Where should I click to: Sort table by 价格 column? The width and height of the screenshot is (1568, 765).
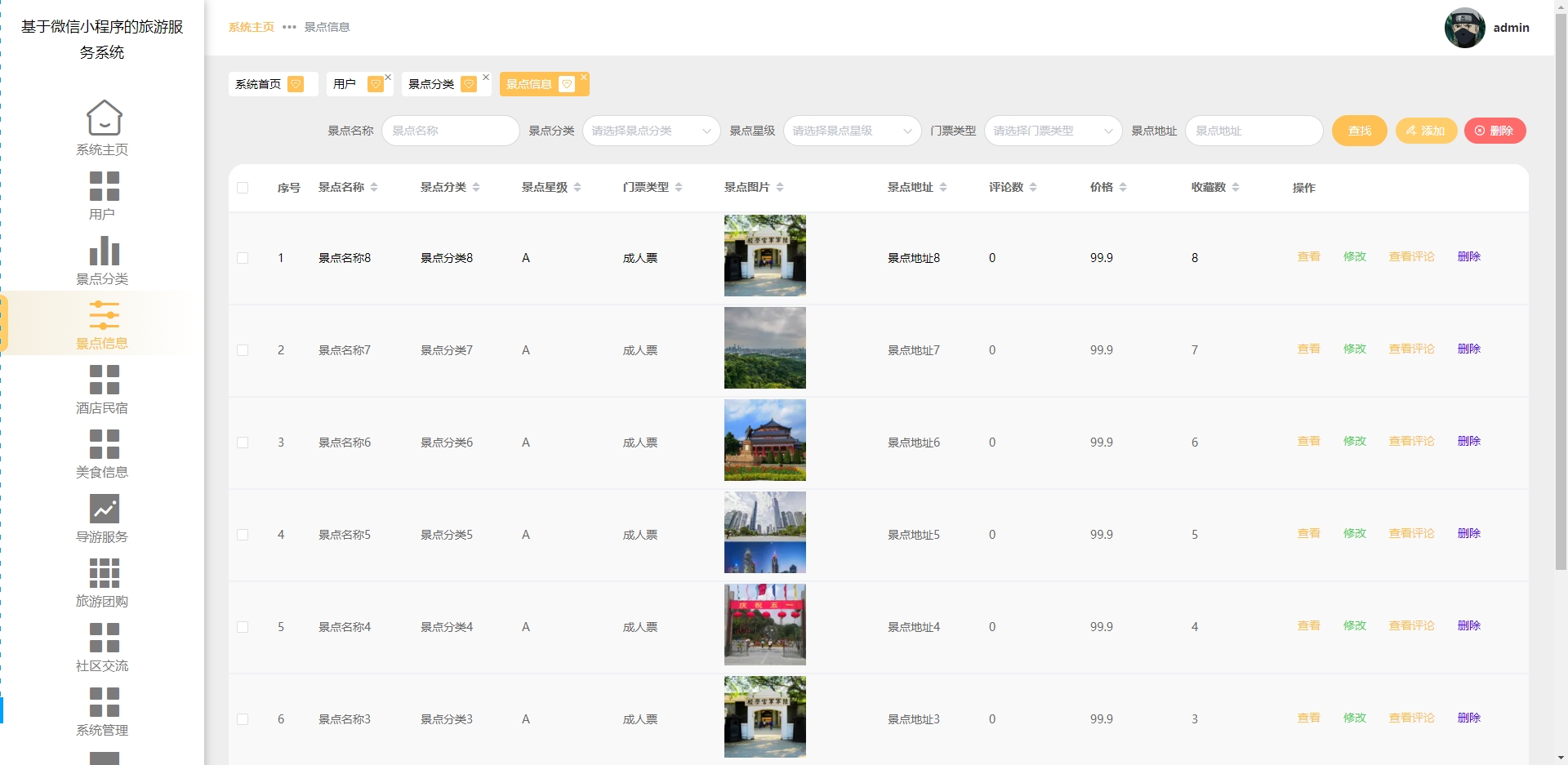coord(1123,187)
